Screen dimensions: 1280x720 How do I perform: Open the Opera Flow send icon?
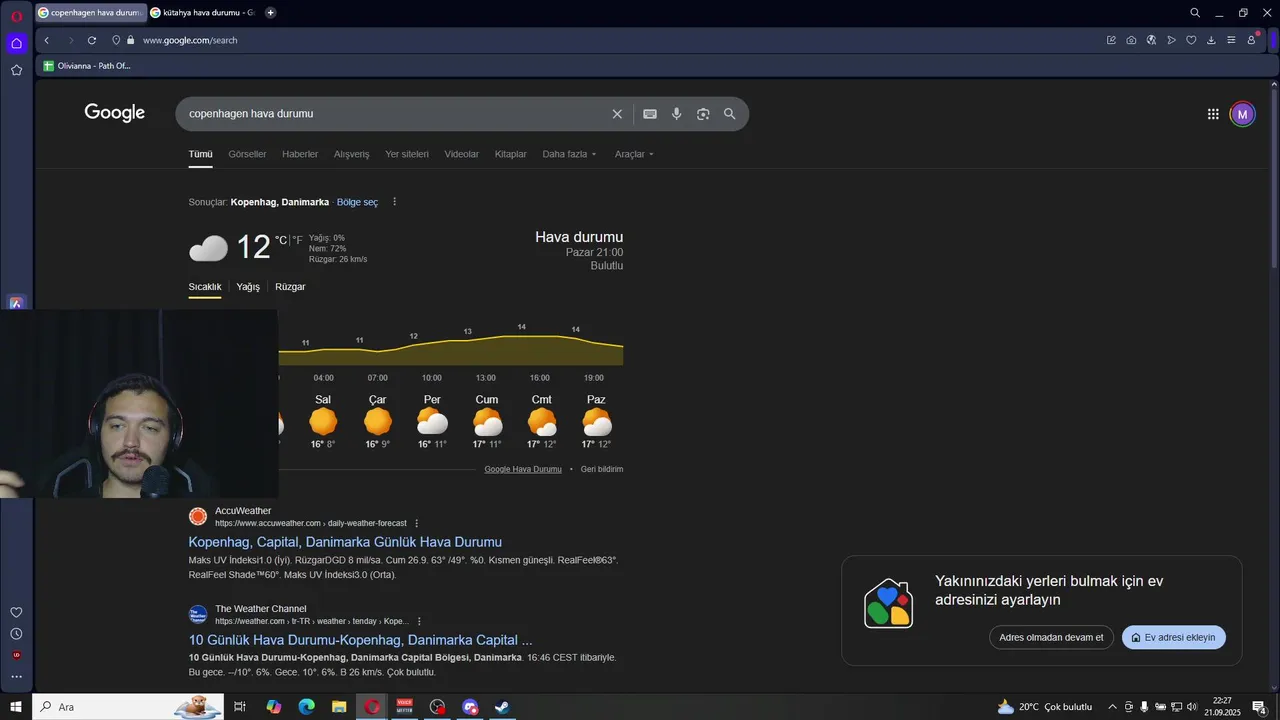[1171, 40]
